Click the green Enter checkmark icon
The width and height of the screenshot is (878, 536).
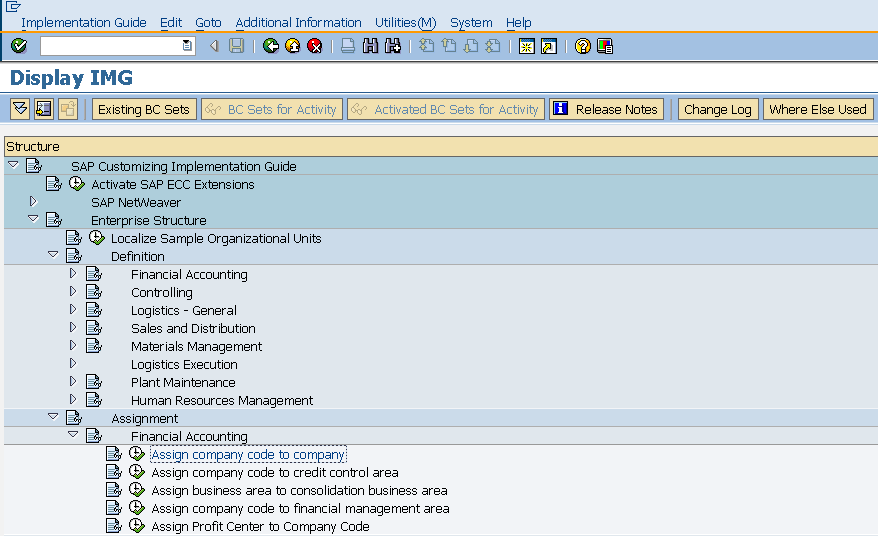point(19,46)
